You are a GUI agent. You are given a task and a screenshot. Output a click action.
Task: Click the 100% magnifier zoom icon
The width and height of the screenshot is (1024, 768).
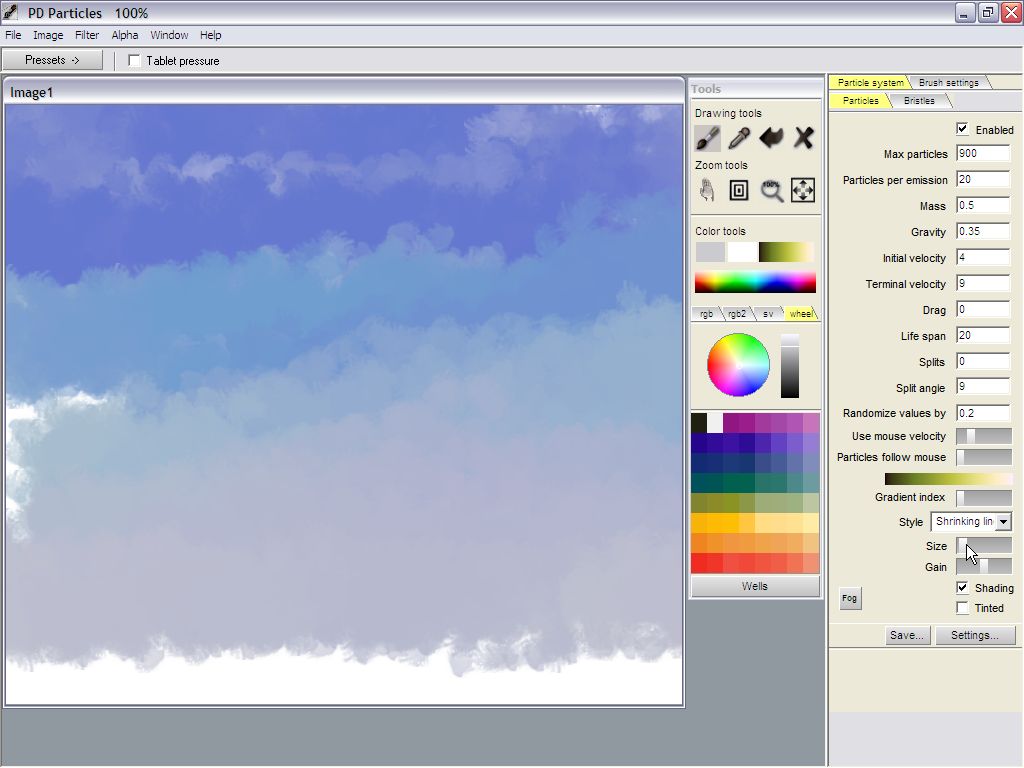[771, 190]
